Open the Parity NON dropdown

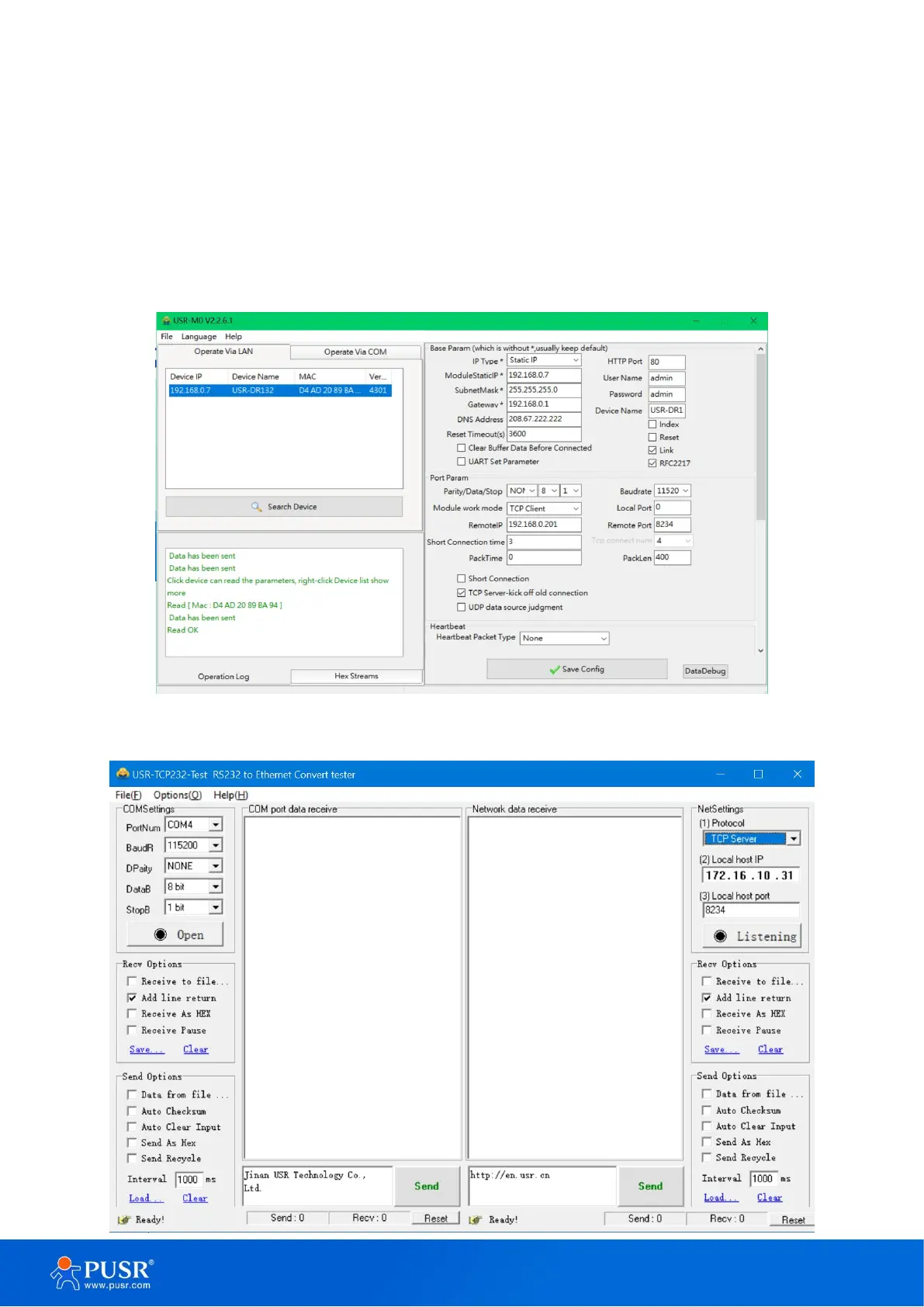[x=531, y=491]
